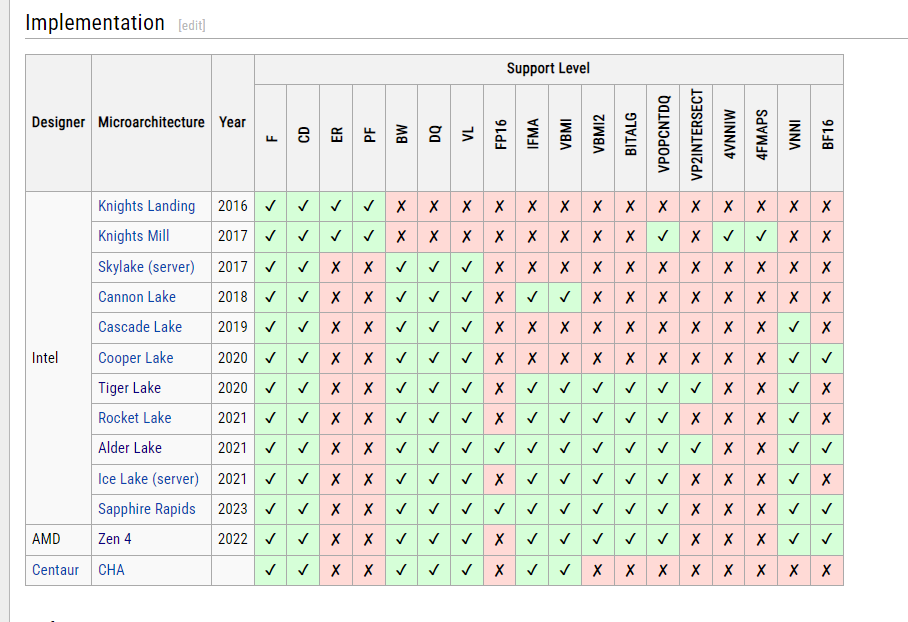The image size is (908, 622).
Task: Visit the Cooper Lake link
Action: coord(135,358)
